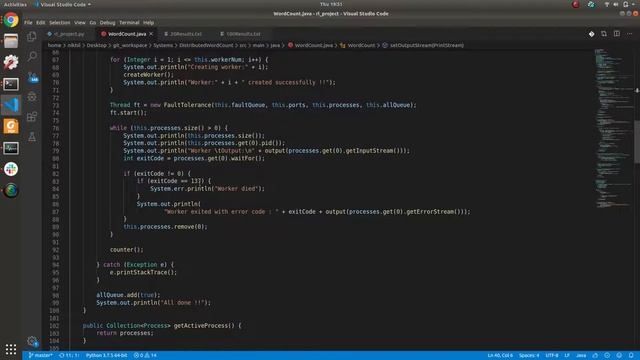Click DistributedWordCount in the breadcrumb
640x360 pixels.
click(x=206, y=45)
